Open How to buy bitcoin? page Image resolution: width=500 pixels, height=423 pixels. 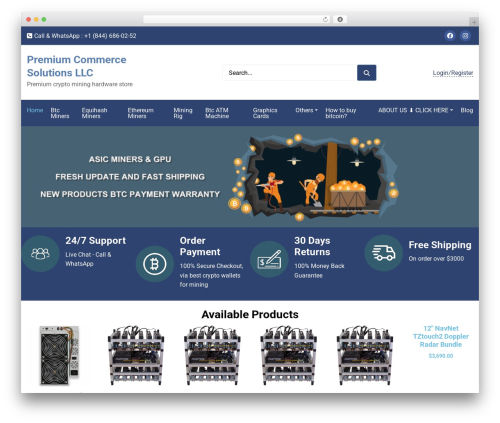coord(341,113)
